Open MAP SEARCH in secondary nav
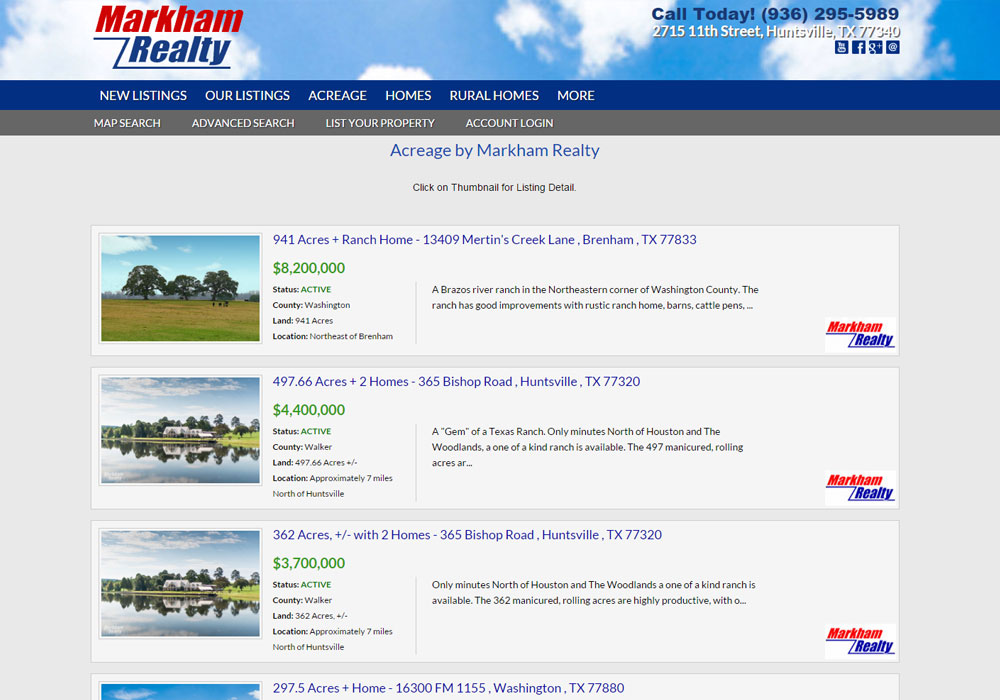The height and width of the screenshot is (700, 1000). pos(127,123)
